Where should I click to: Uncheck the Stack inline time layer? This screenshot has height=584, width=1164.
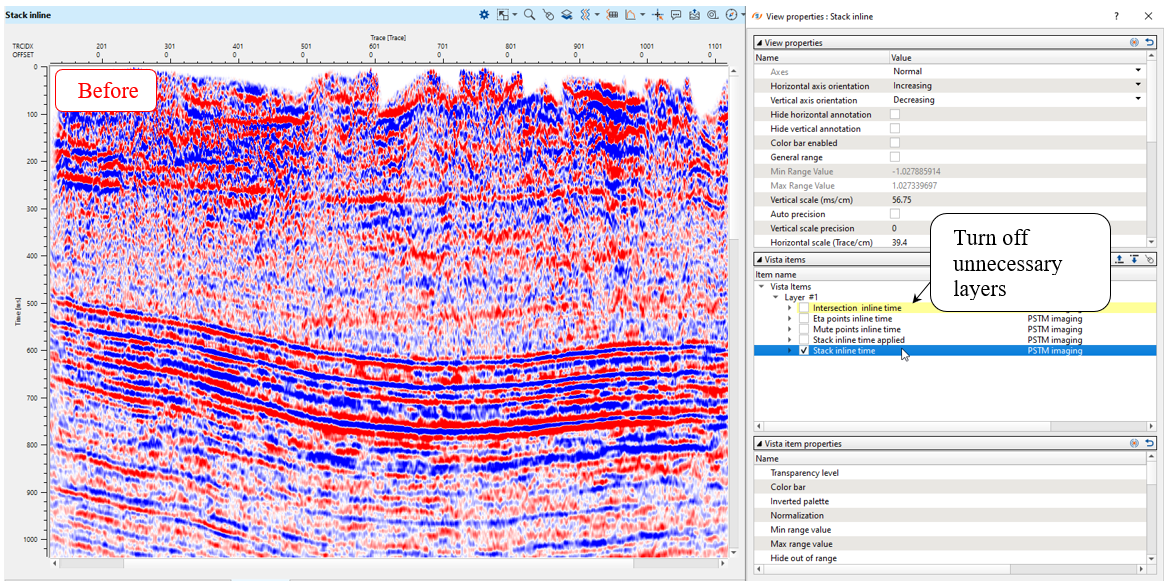804,351
